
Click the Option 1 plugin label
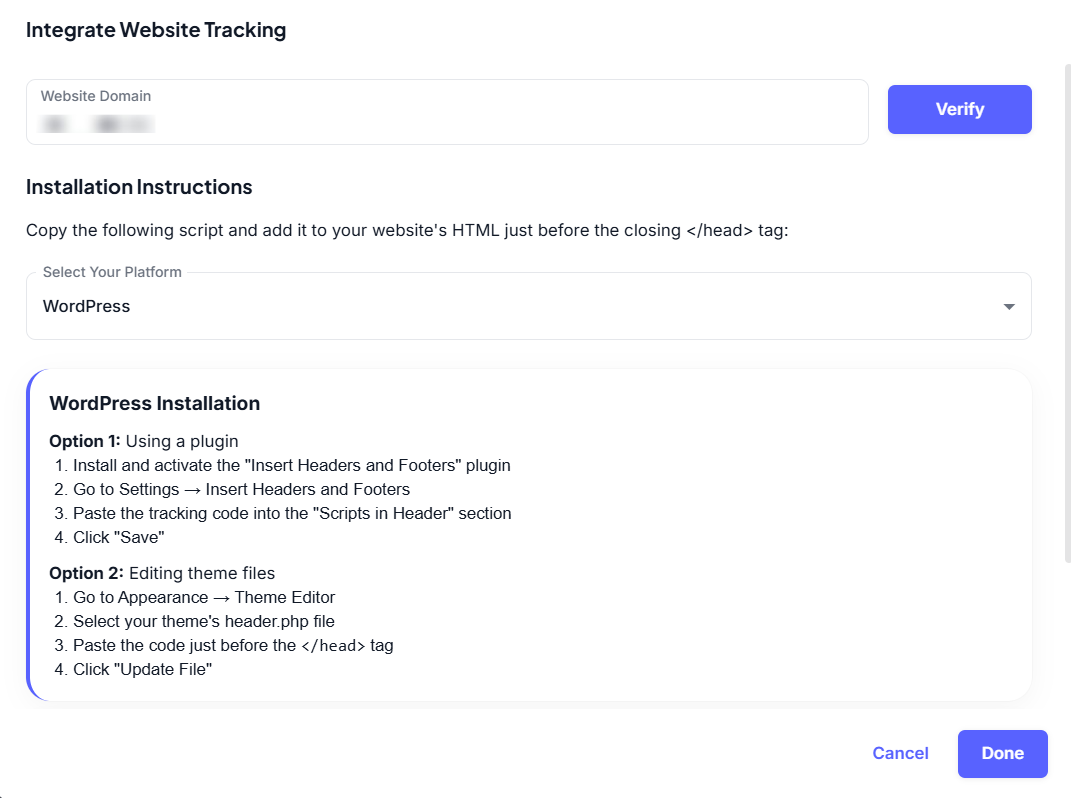click(x=144, y=441)
